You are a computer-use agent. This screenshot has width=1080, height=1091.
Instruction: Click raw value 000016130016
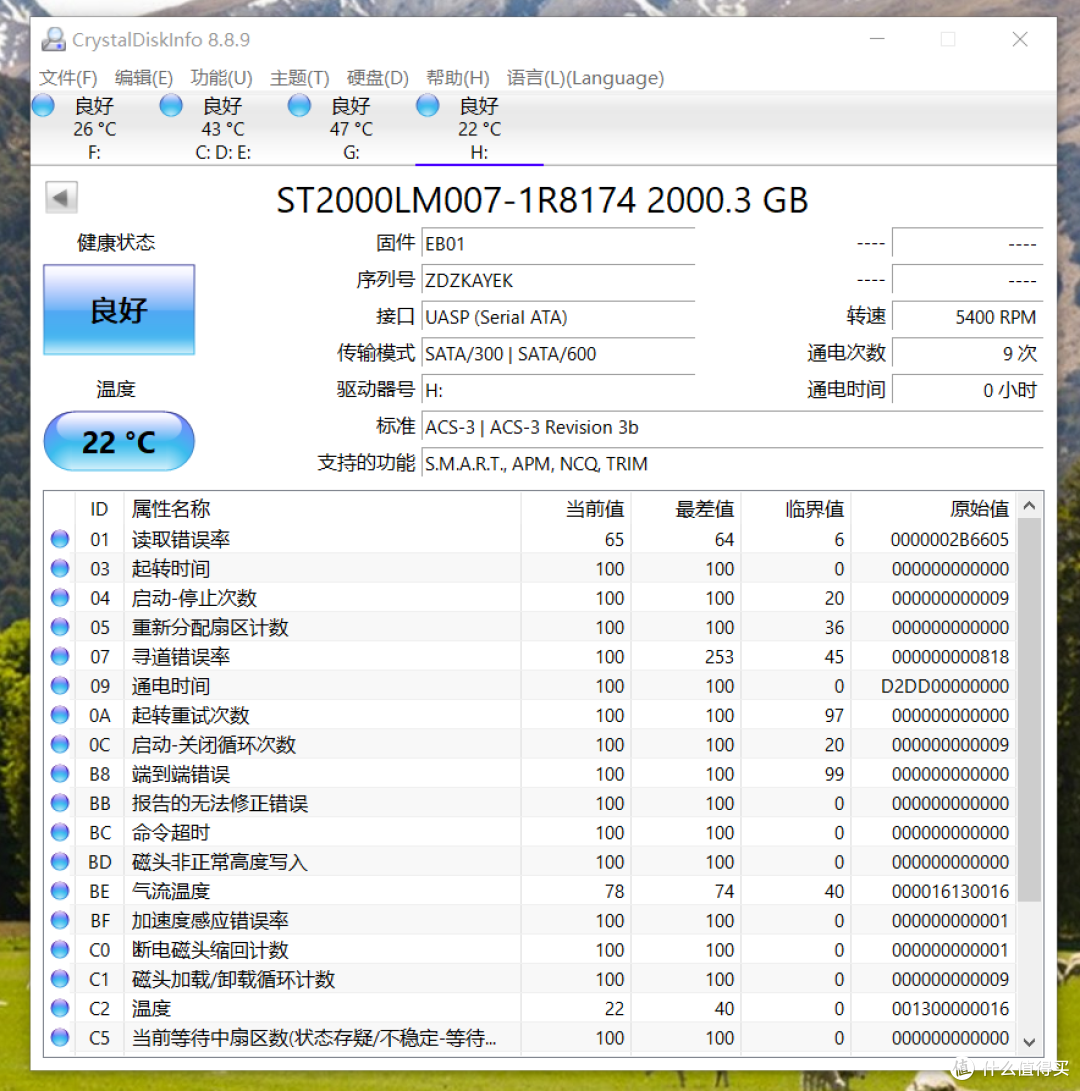coord(950,891)
